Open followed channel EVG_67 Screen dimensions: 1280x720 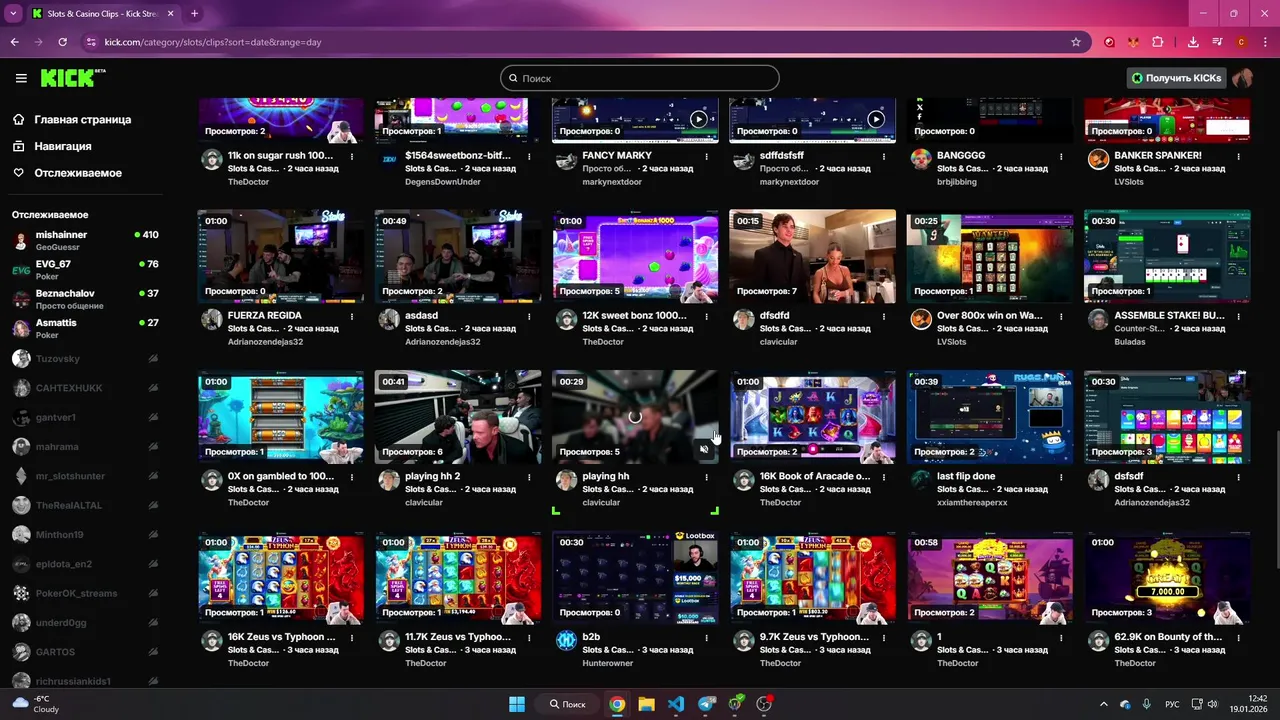(85, 269)
